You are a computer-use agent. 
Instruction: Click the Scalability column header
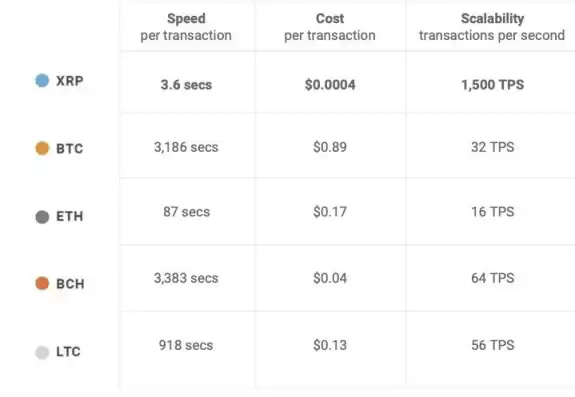[x=492, y=27]
